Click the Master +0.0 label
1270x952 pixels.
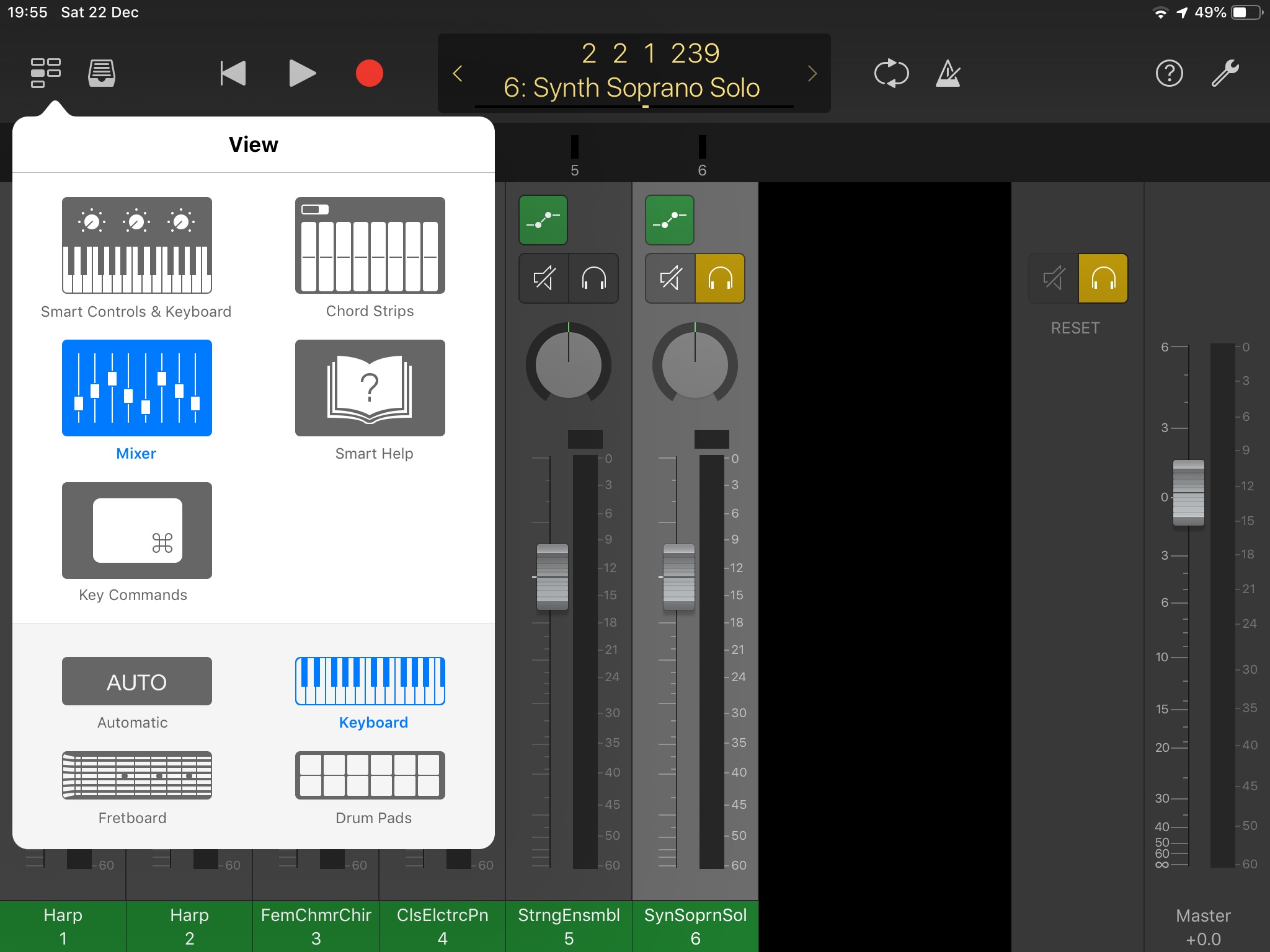coord(1203,927)
